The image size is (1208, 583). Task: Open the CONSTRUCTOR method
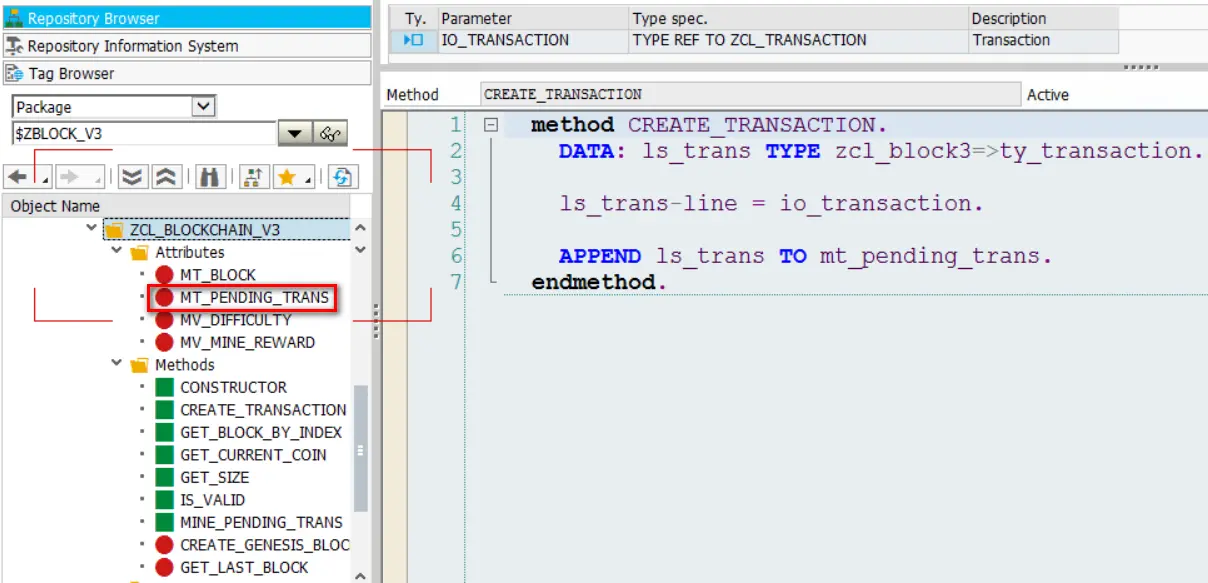coord(233,387)
